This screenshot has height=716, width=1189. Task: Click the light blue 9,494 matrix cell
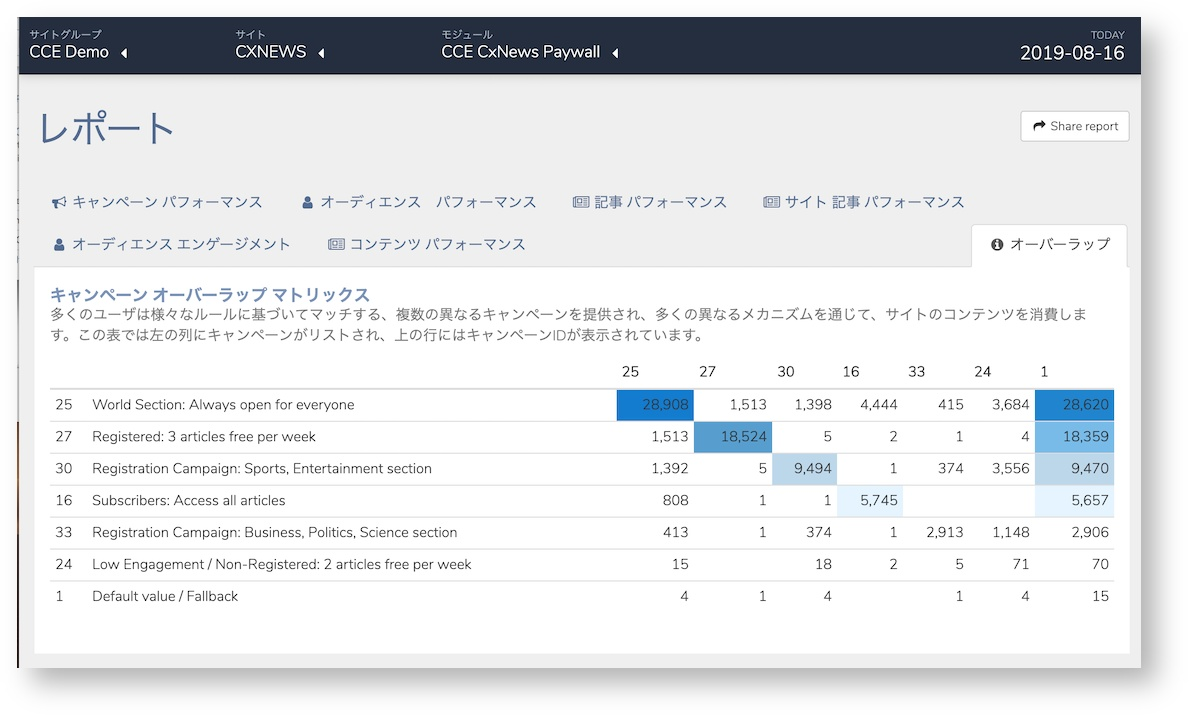805,469
